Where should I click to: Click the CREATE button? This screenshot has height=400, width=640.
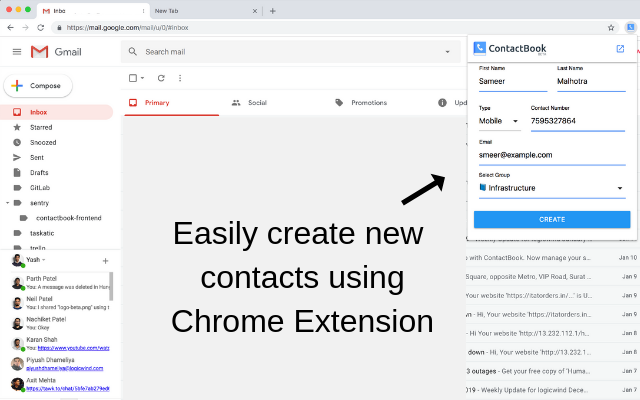[552, 220]
